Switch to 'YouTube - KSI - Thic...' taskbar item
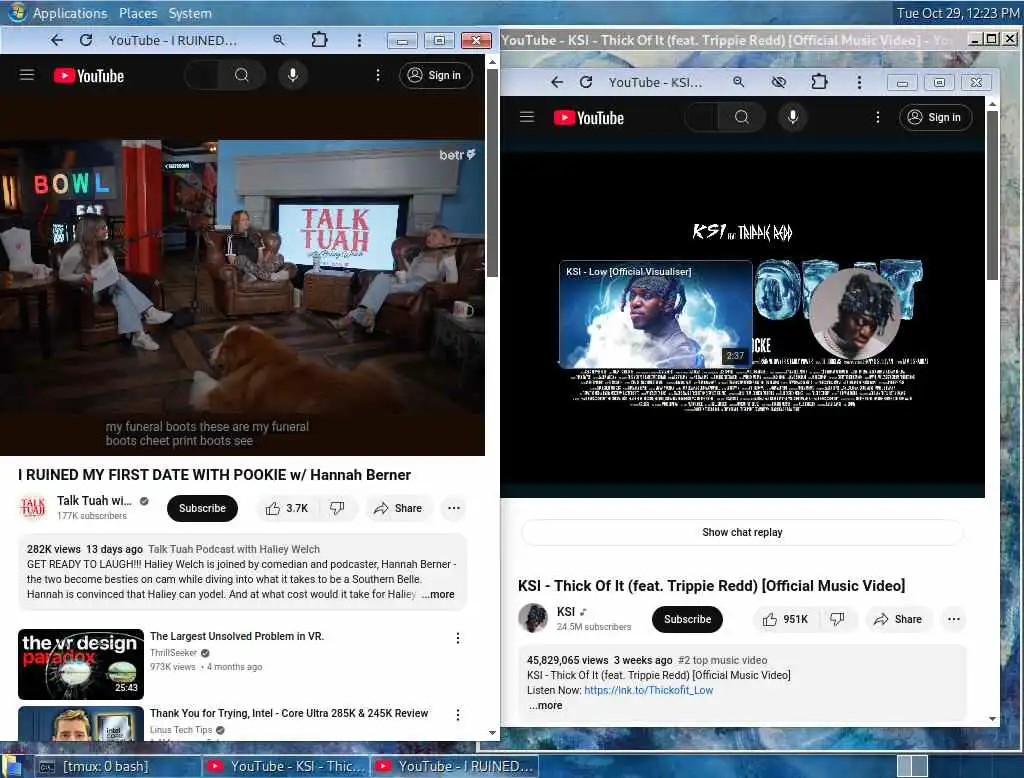This screenshot has height=778, width=1024. (285, 766)
